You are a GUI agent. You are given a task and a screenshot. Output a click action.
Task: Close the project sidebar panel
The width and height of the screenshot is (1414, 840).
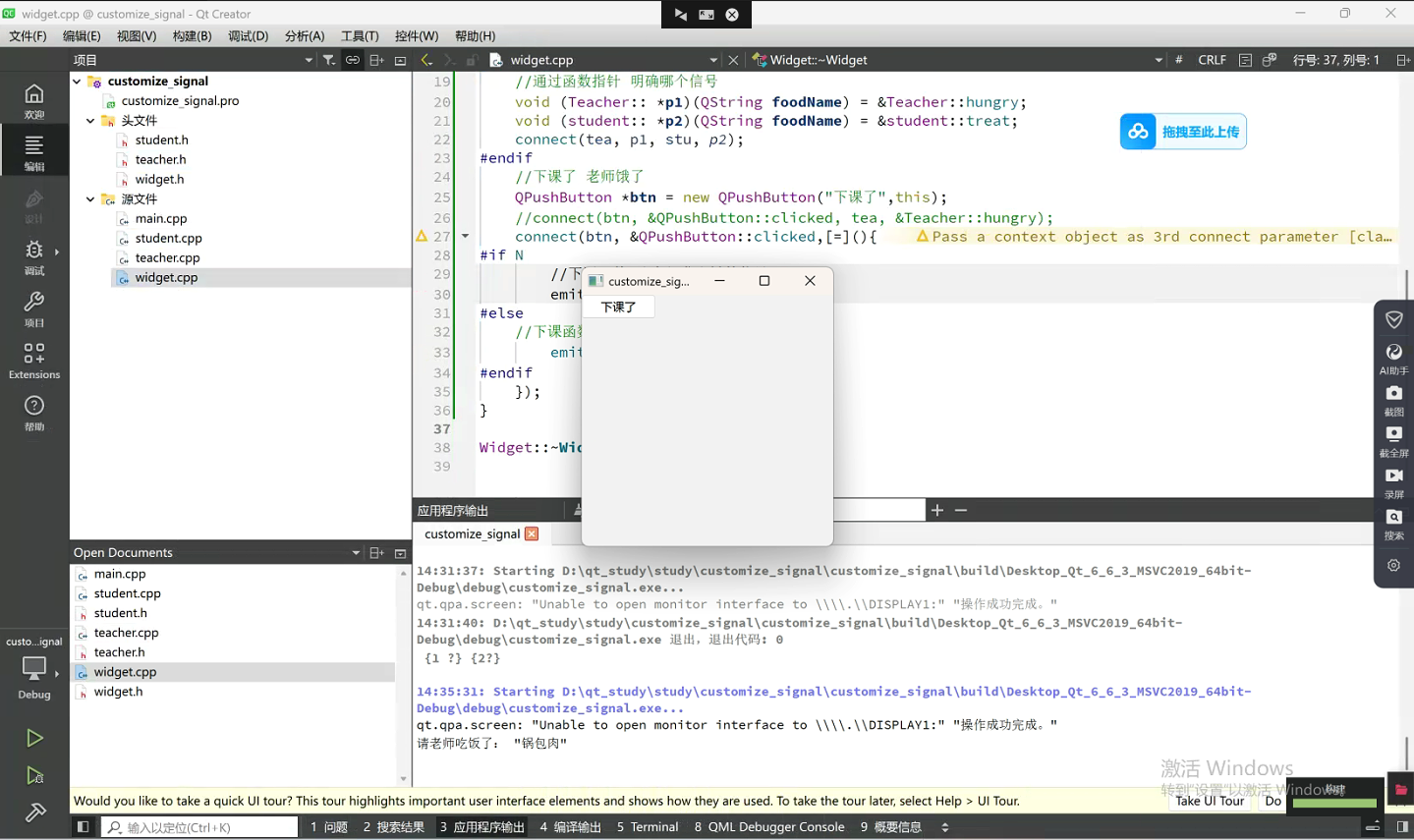400,60
